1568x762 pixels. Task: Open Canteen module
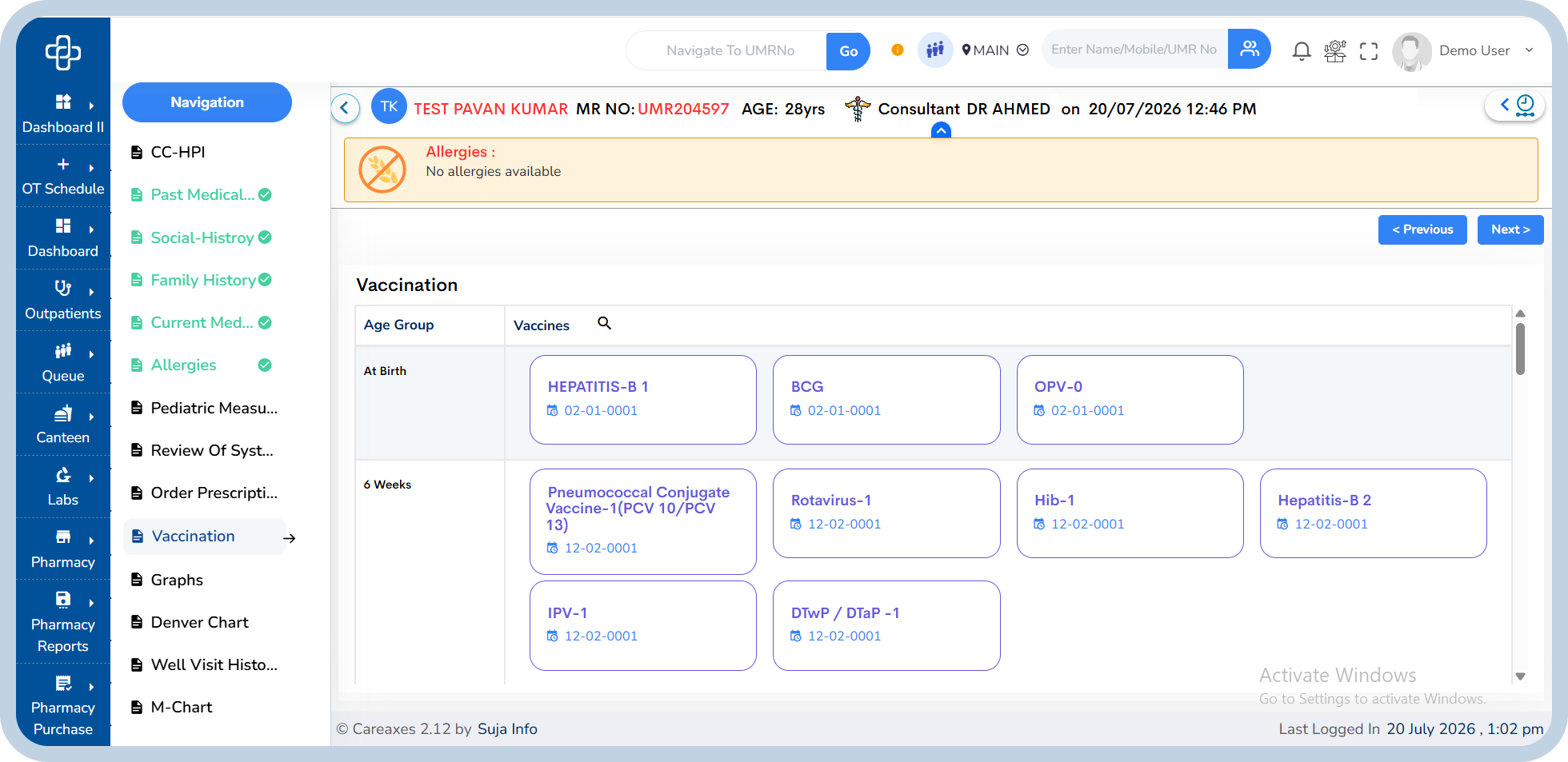pos(62,425)
